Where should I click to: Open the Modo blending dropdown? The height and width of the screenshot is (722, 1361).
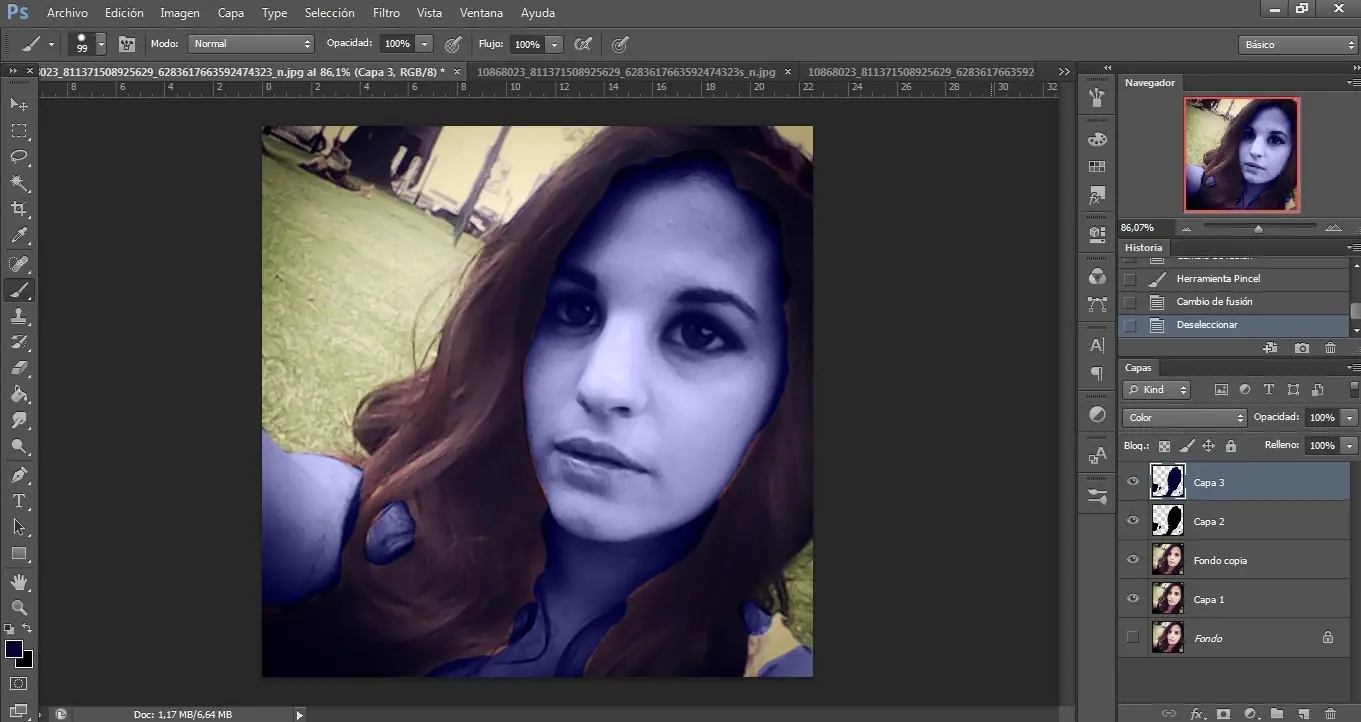tap(251, 44)
